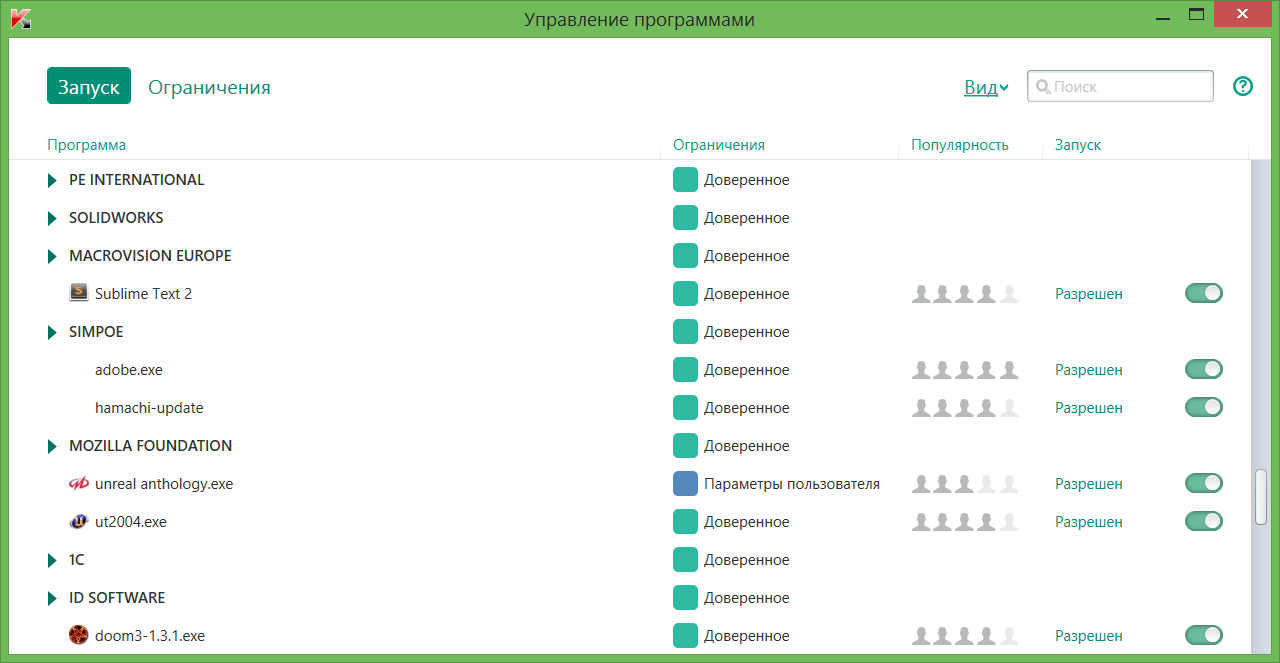Click green restriction swatch for Sublime Text 2

[685, 293]
